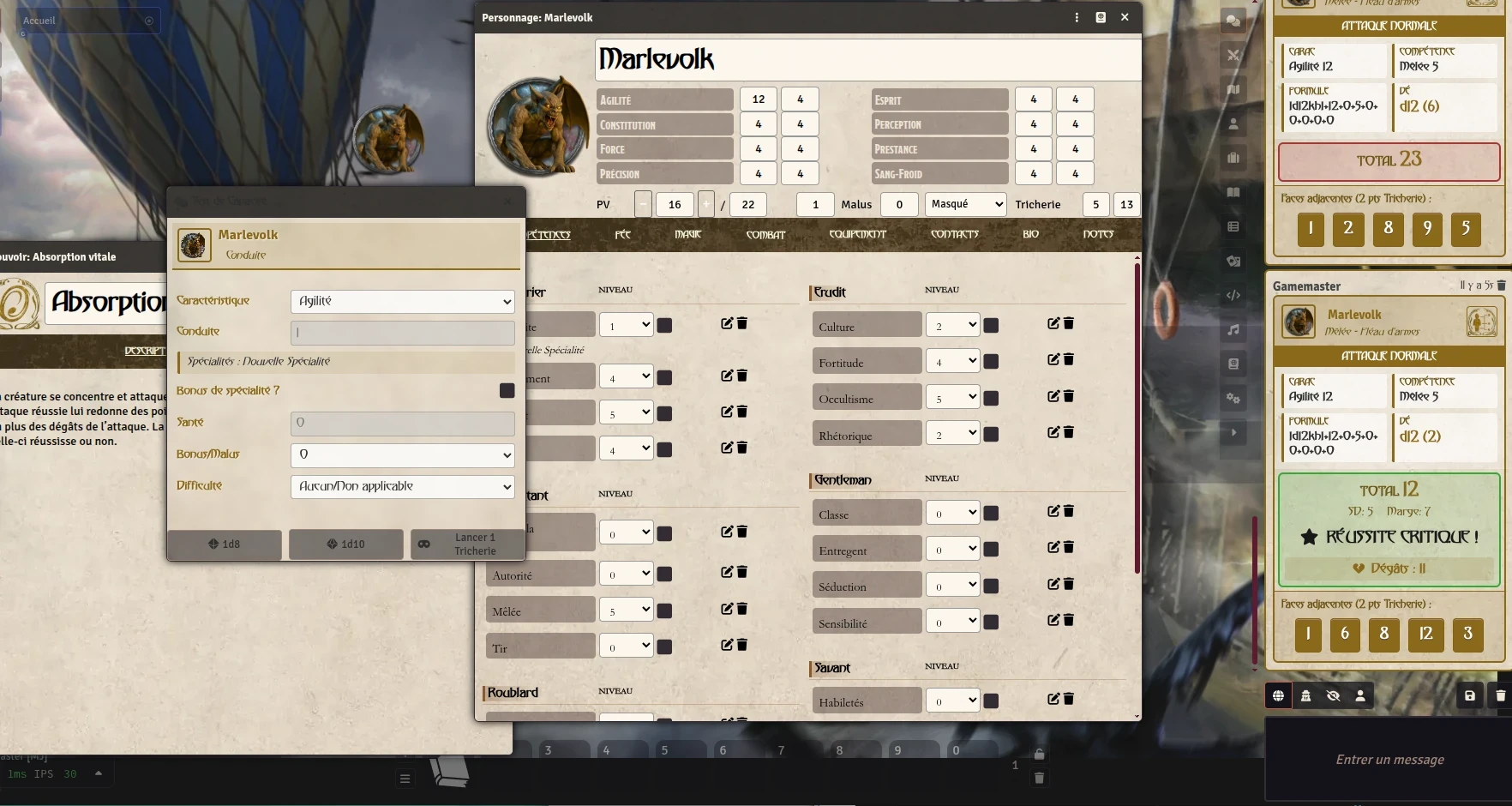Image resolution: width=1512 pixels, height=806 pixels.
Task: Click the 'Entrer un message' chat field
Action: [x=1389, y=760]
